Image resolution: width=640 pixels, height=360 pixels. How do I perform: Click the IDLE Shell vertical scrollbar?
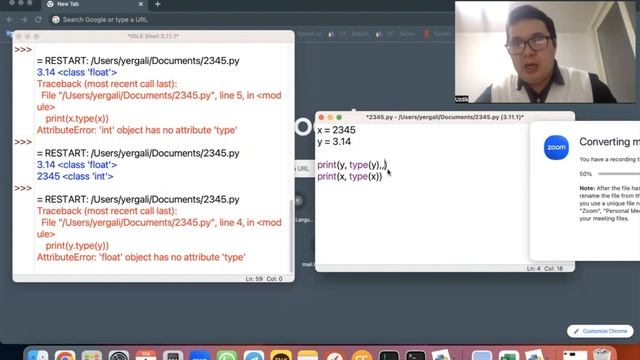click(291, 236)
